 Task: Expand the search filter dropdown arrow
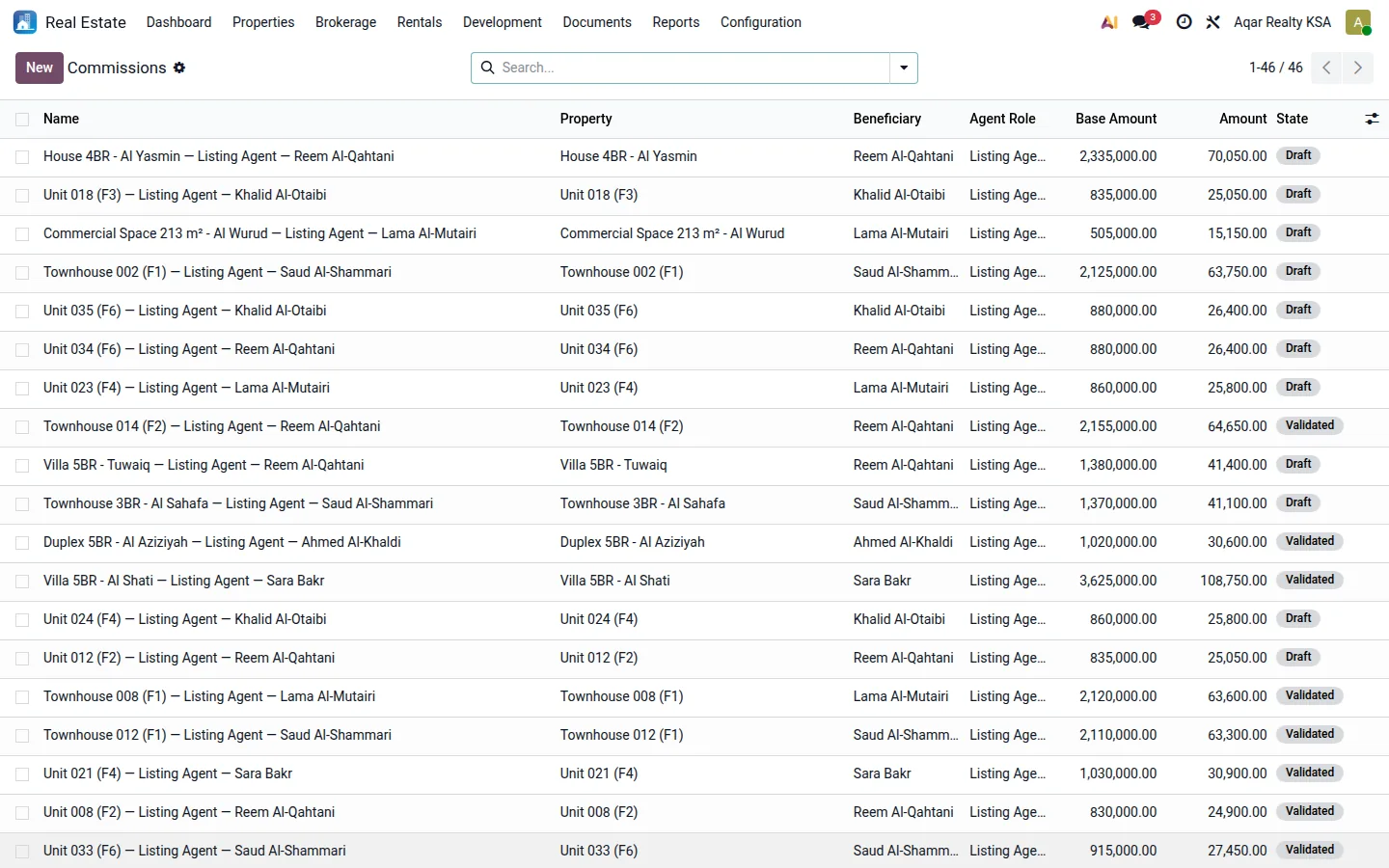coord(904,68)
